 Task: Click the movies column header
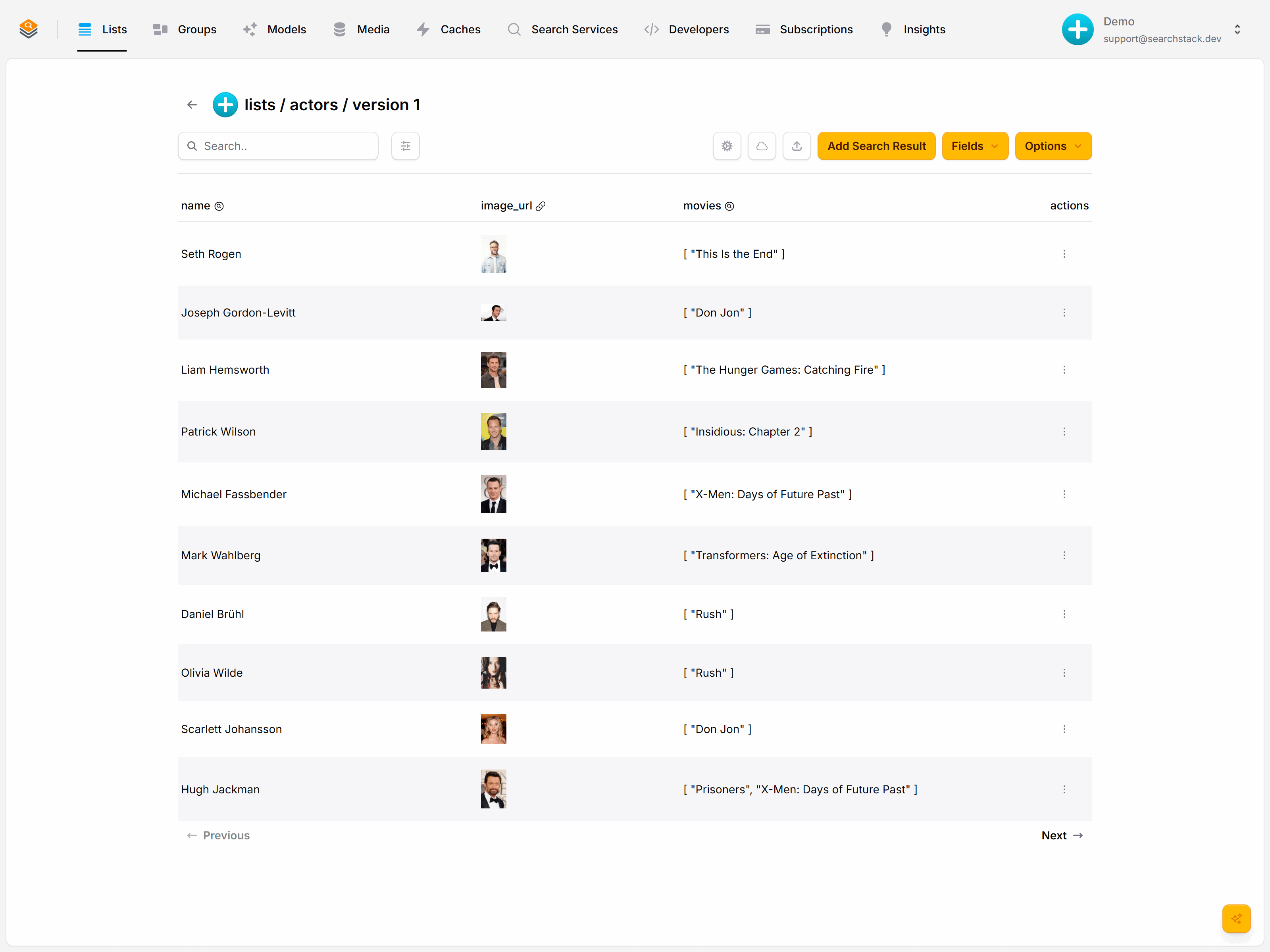point(708,205)
